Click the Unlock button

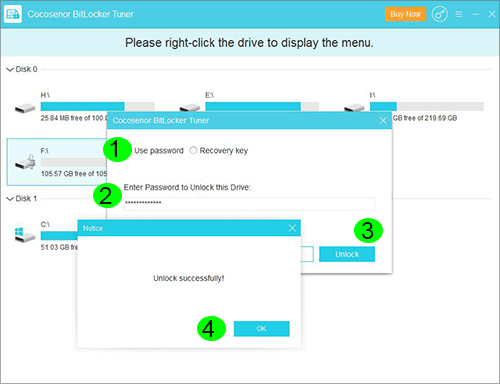click(347, 254)
